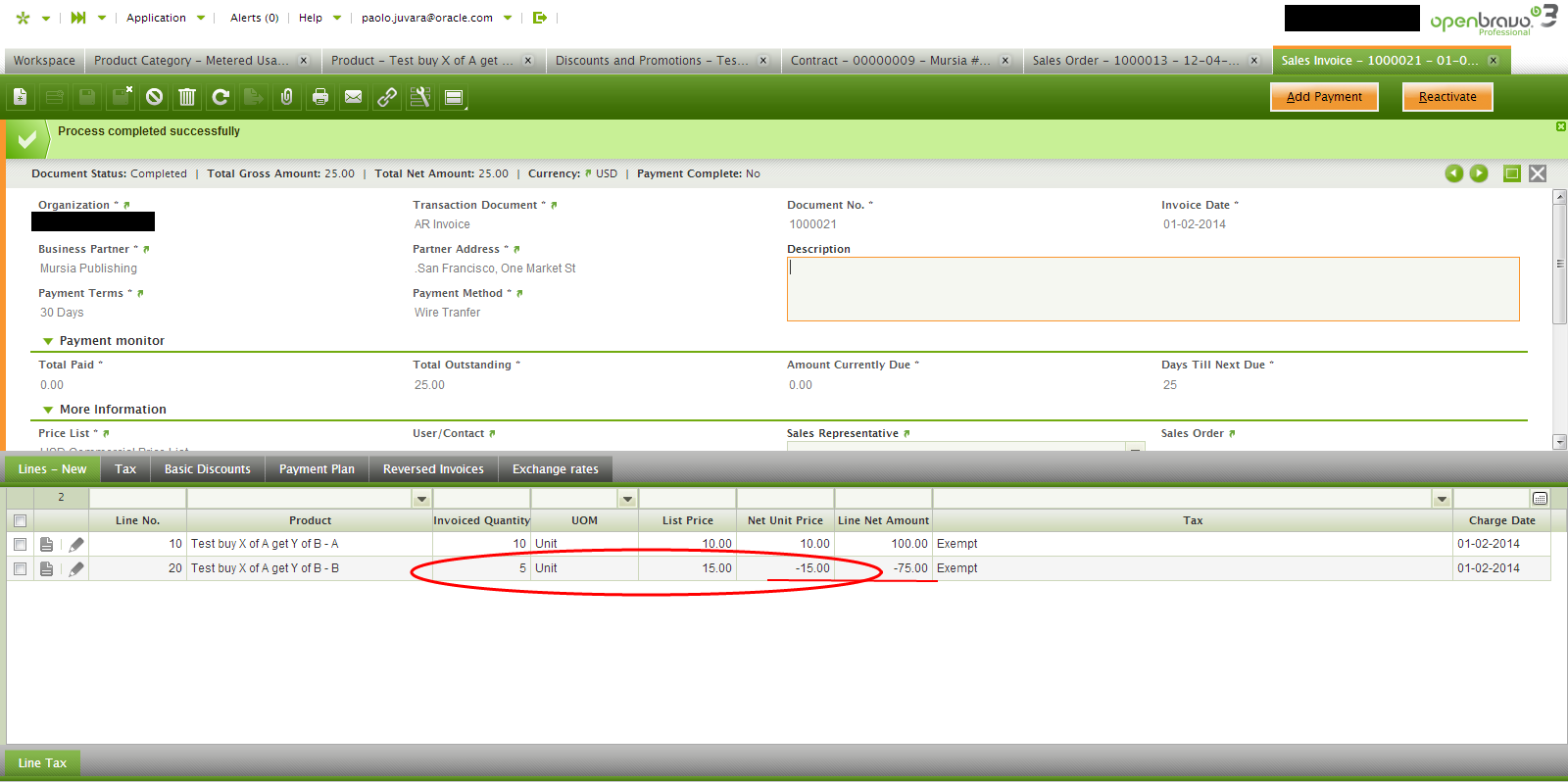This screenshot has height=782, width=1568.
Task: Open the recent documents dropdown arrow
Action: click(x=101, y=19)
